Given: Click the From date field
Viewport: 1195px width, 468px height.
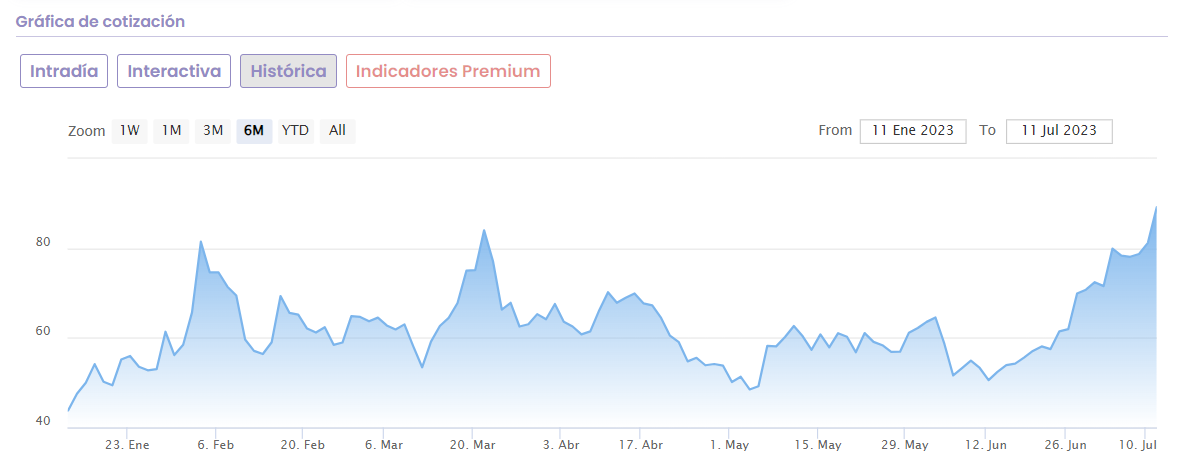Looking at the screenshot, I should [x=913, y=131].
